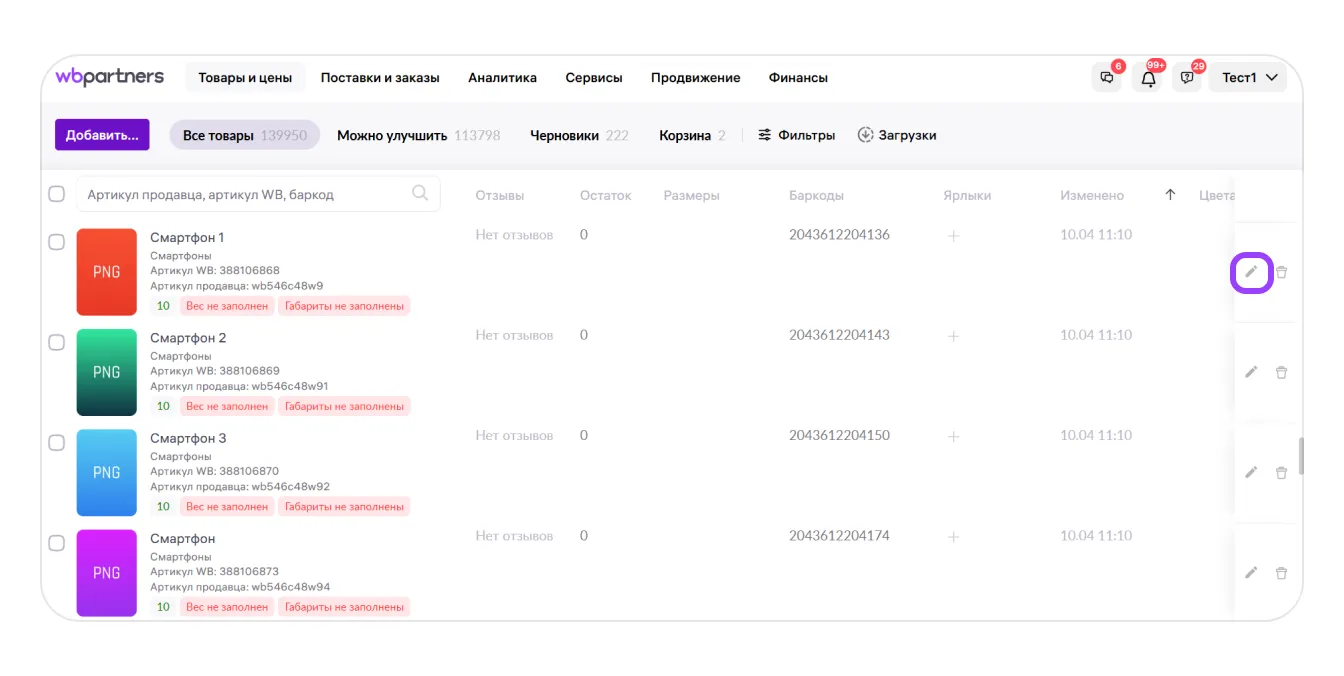The image size is (1344, 676).
Task: Open the Добавить... dropdown button
Action: click(102, 135)
